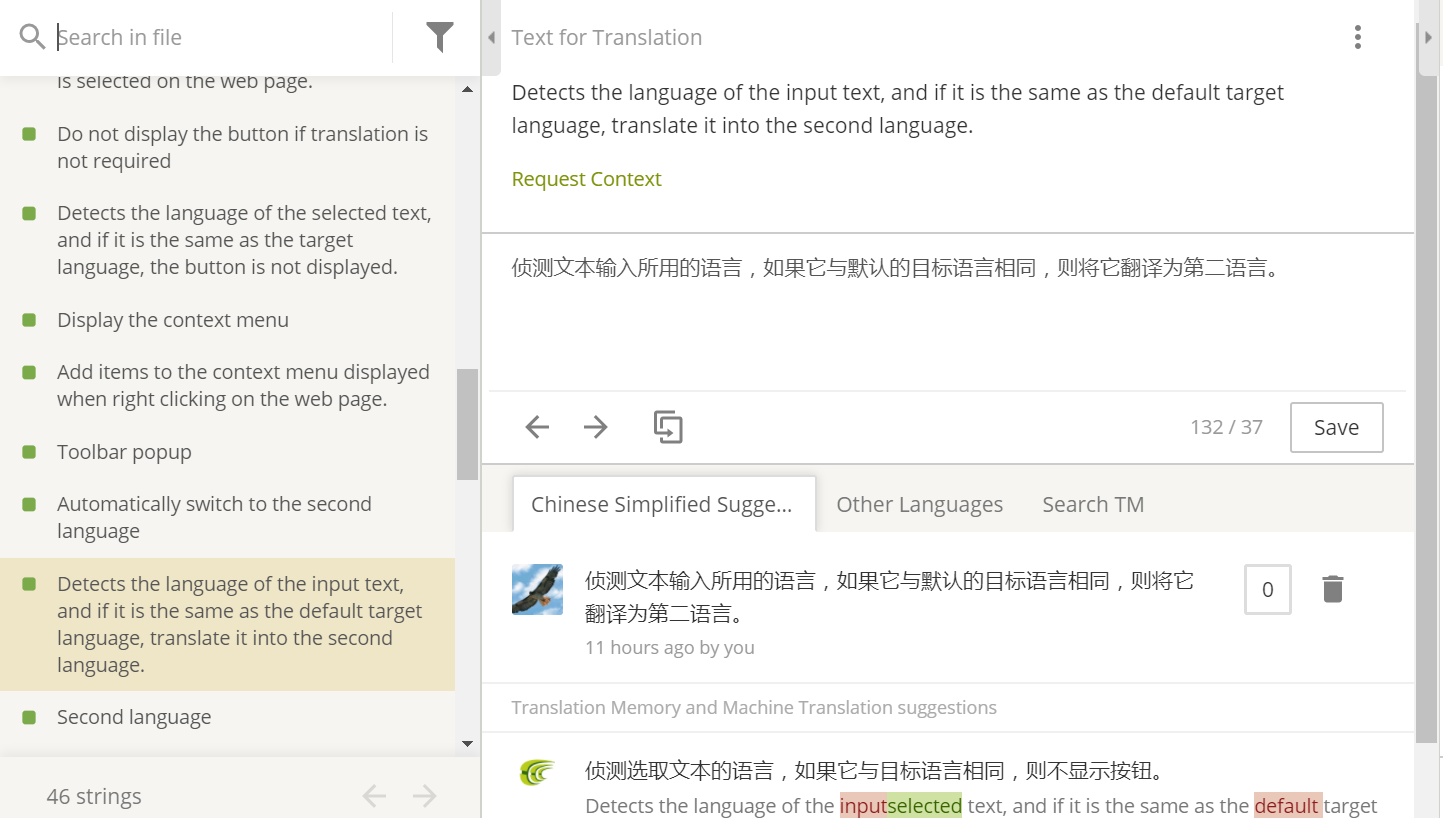This screenshot has height=818, width=1443.
Task: Click the vote count box showing 0
Action: coord(1267,589)
